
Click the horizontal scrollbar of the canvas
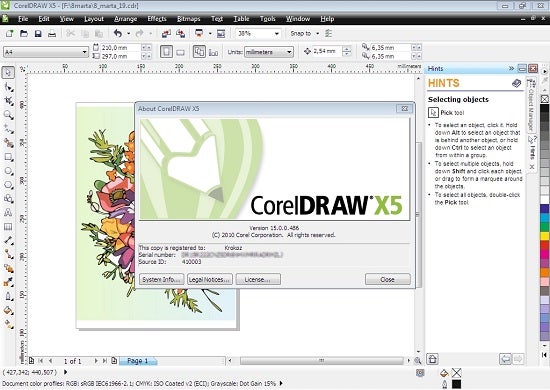321,361
